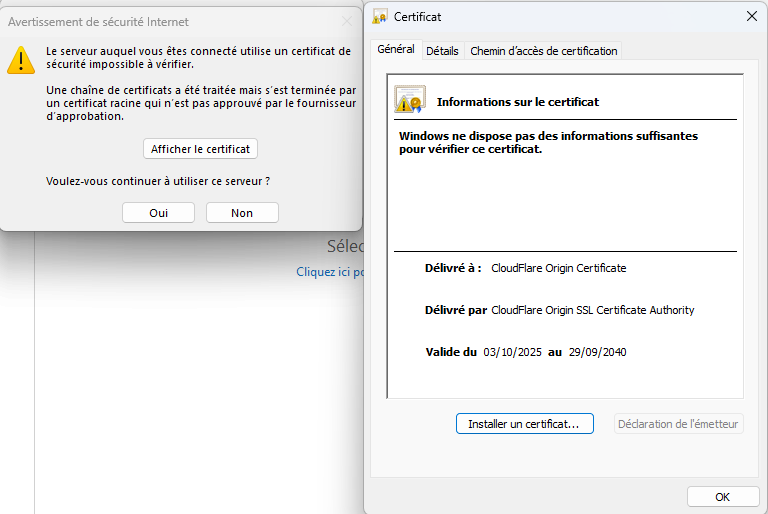Image resolution: width=768 pixels, height=514 pixels.
Task: Click the 29/09/2040 expiration date
Action: [597, 352]
